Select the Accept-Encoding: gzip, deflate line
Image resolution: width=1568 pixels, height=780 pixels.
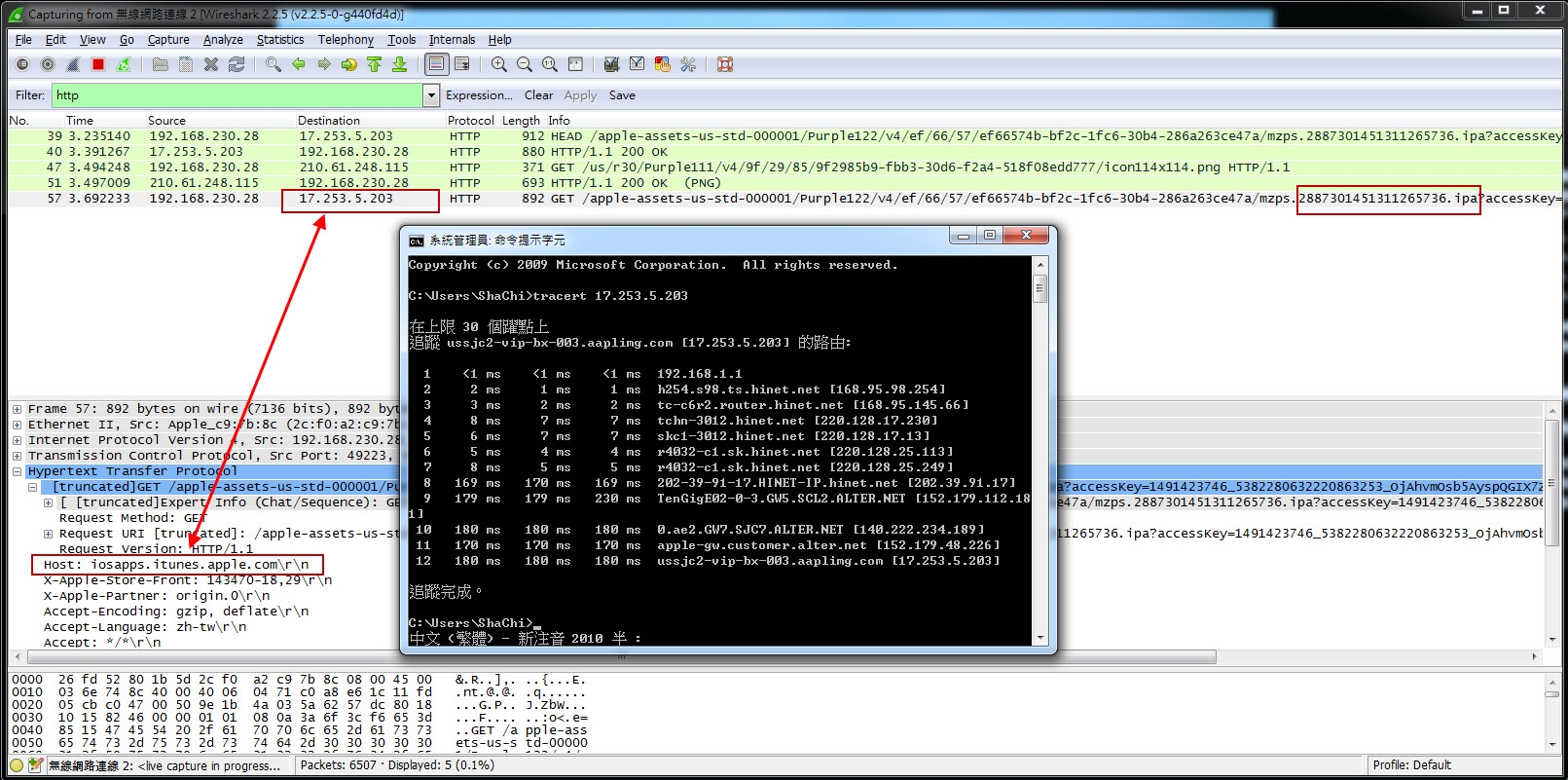[x=176, y=612]
